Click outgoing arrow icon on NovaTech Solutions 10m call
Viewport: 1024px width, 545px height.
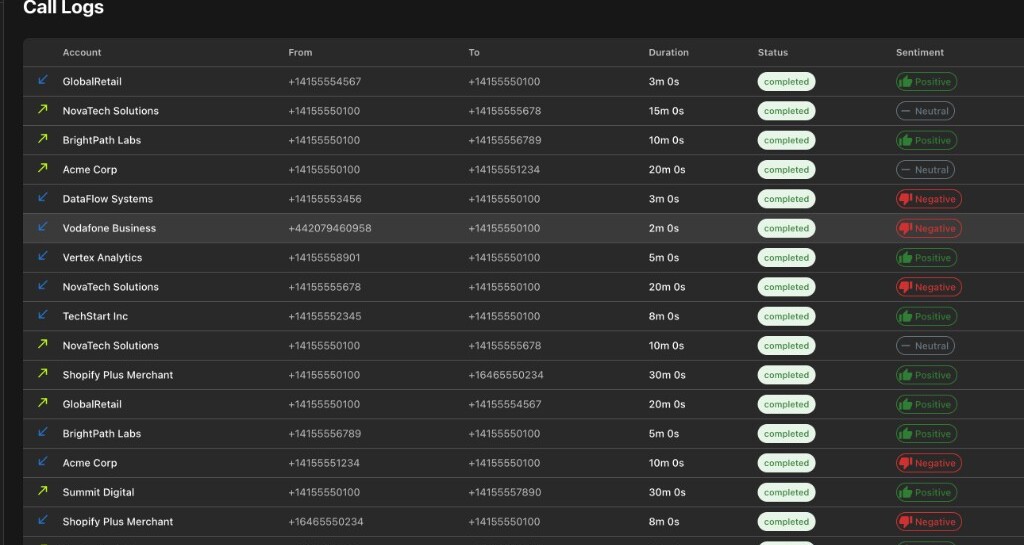(x=42, y=344)
